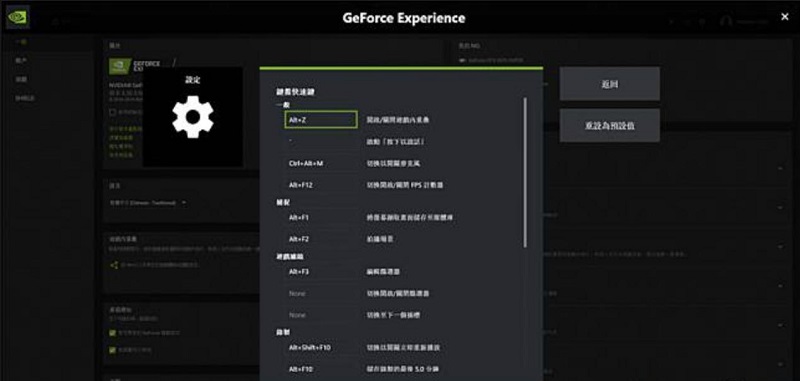800x381 pixels.
Task: Click the 重設為預設值 reset button
Action: [610, 125]
